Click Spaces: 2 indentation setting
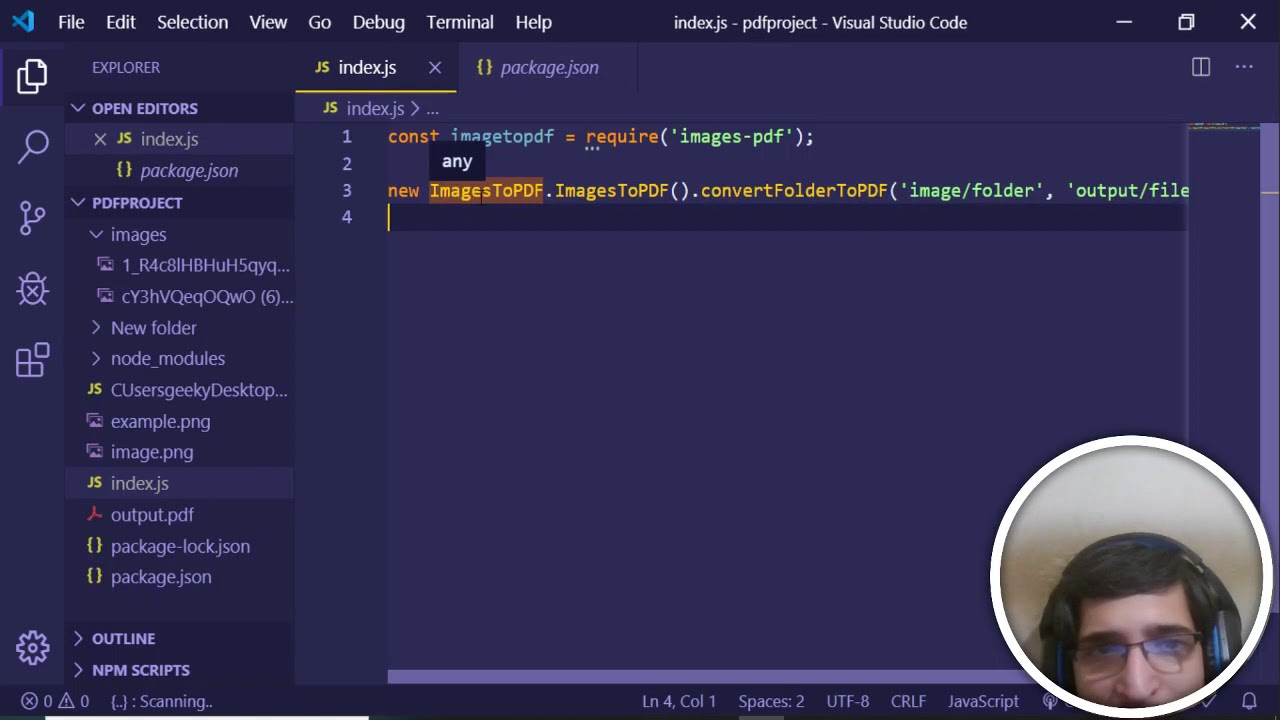This screenshot has height=720, width=1280. point(771,701)
